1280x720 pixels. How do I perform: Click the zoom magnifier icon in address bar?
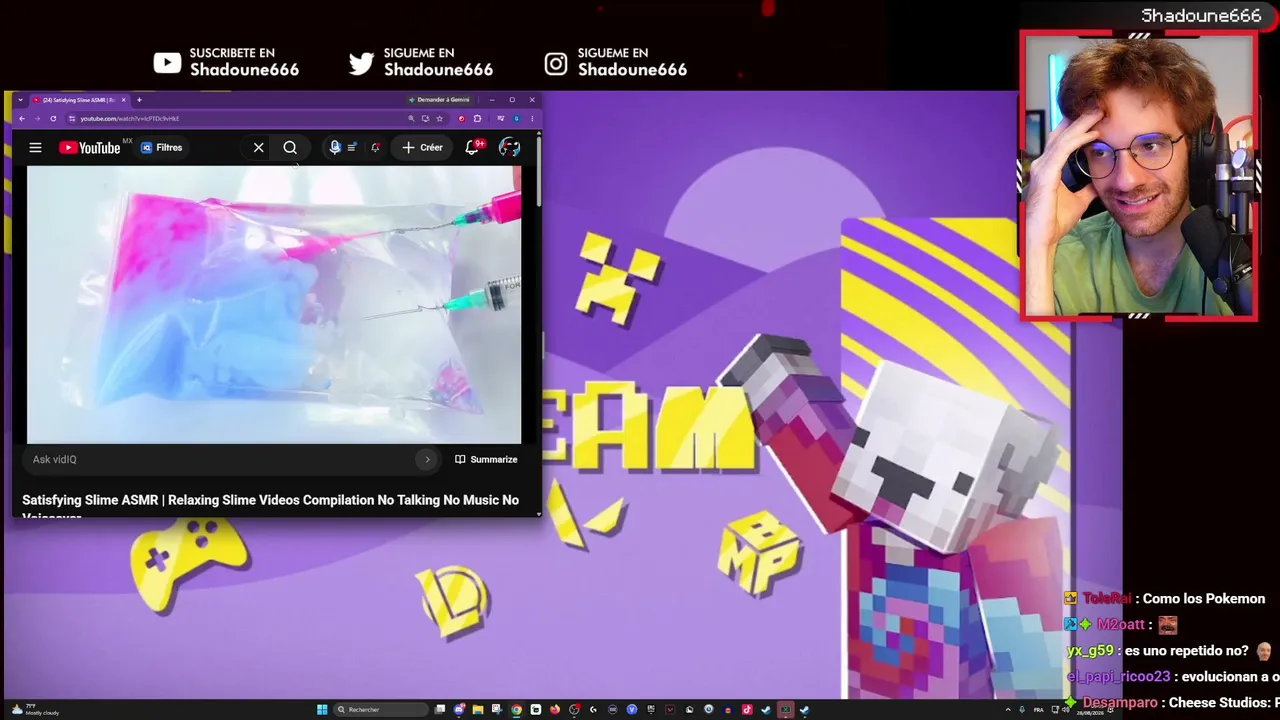(x=411, y=119)
